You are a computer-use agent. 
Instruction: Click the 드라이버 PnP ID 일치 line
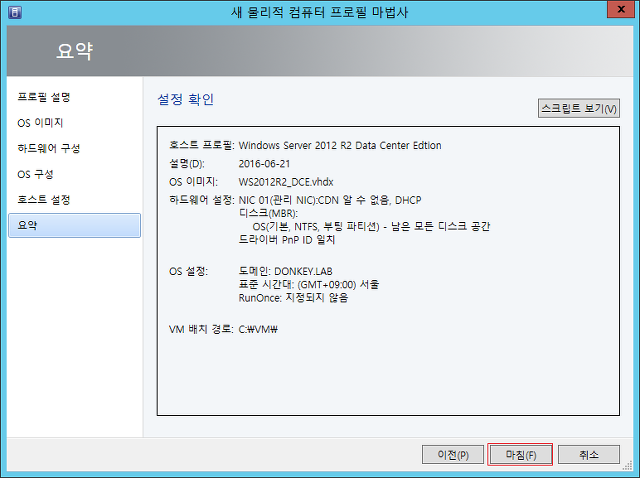(287, 239)
